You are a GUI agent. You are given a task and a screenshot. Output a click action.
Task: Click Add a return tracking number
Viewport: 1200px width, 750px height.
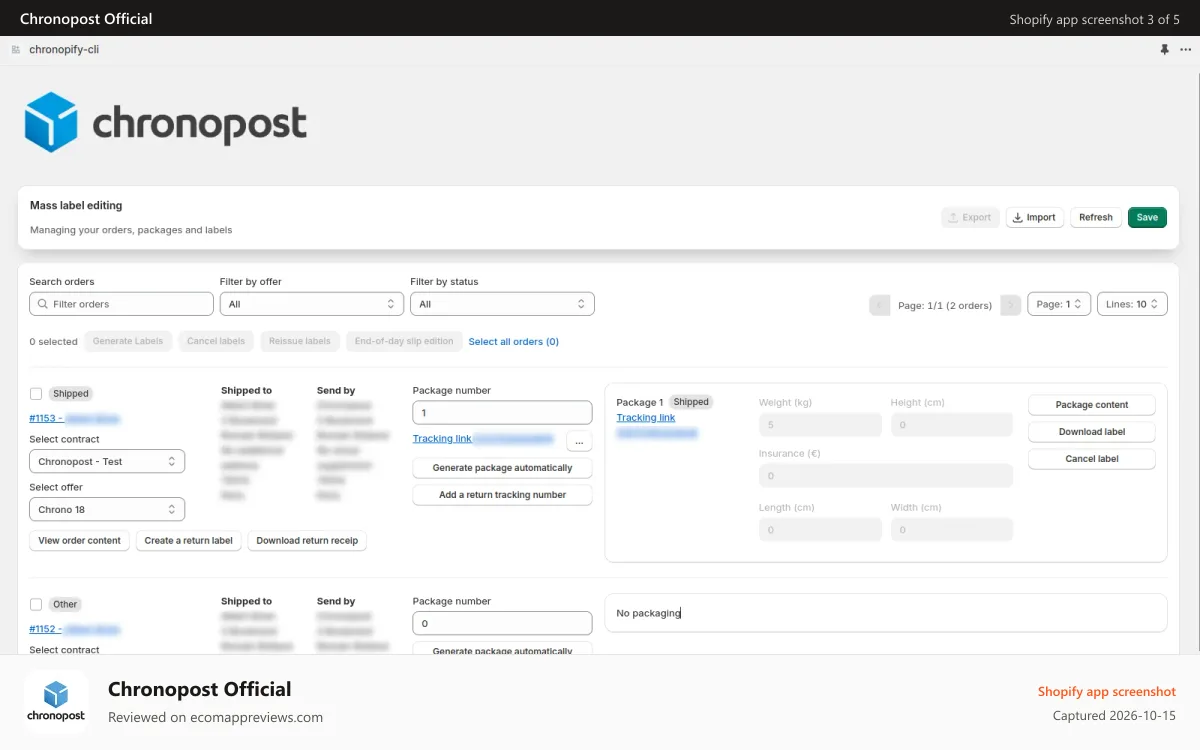[502, 494]
